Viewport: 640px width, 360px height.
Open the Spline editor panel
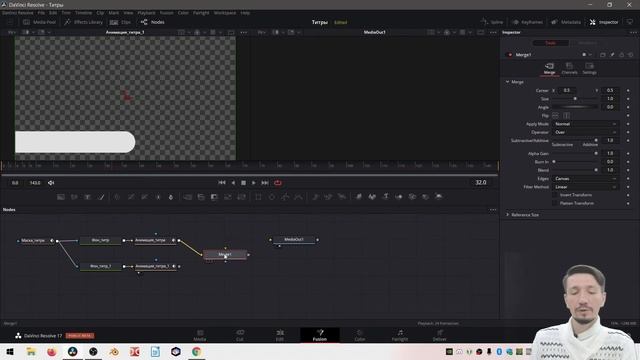pos(492,22)
